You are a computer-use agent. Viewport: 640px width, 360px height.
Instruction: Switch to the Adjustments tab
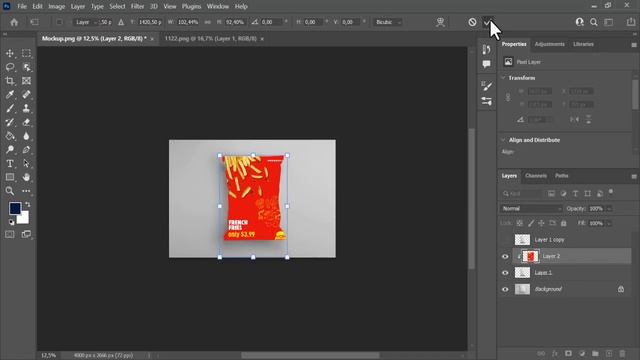coord(549,44)
